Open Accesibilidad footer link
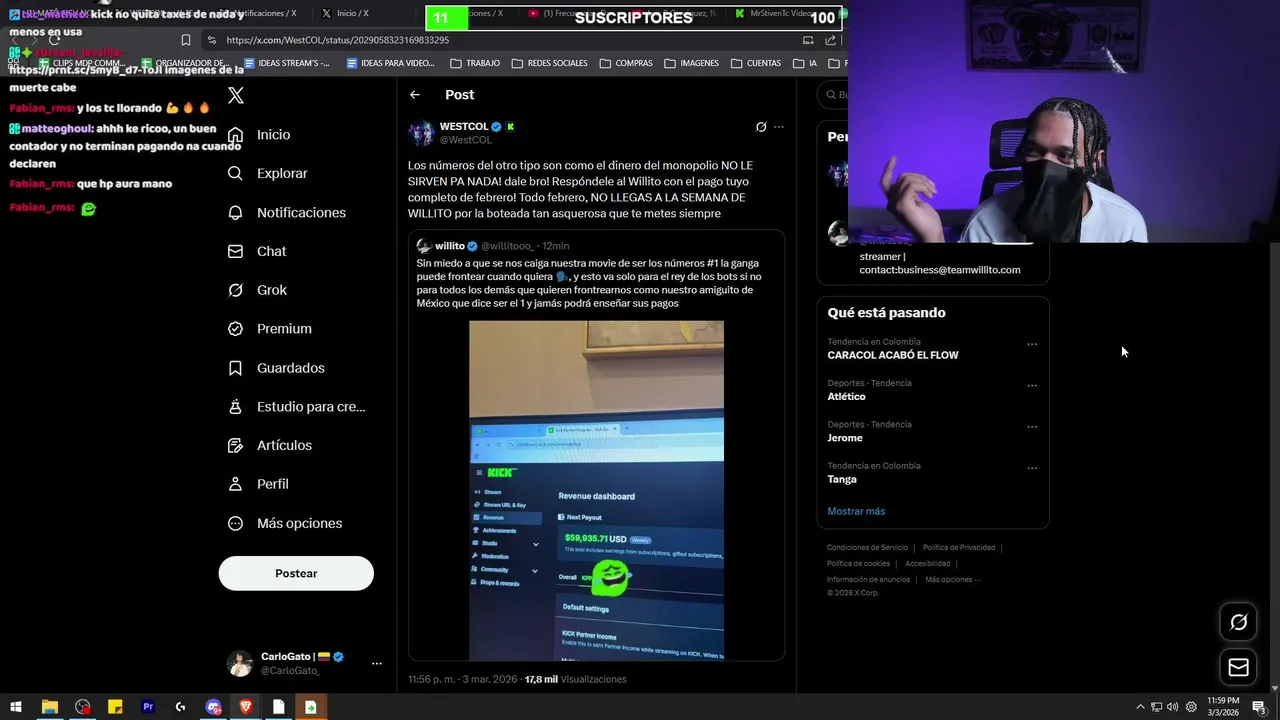The height and width of the screenshot is (720, 1280). point(928,564)
